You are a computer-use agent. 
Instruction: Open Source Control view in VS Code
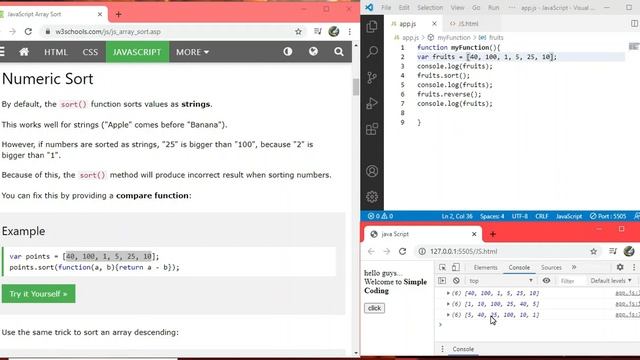(x=372, y=78)
